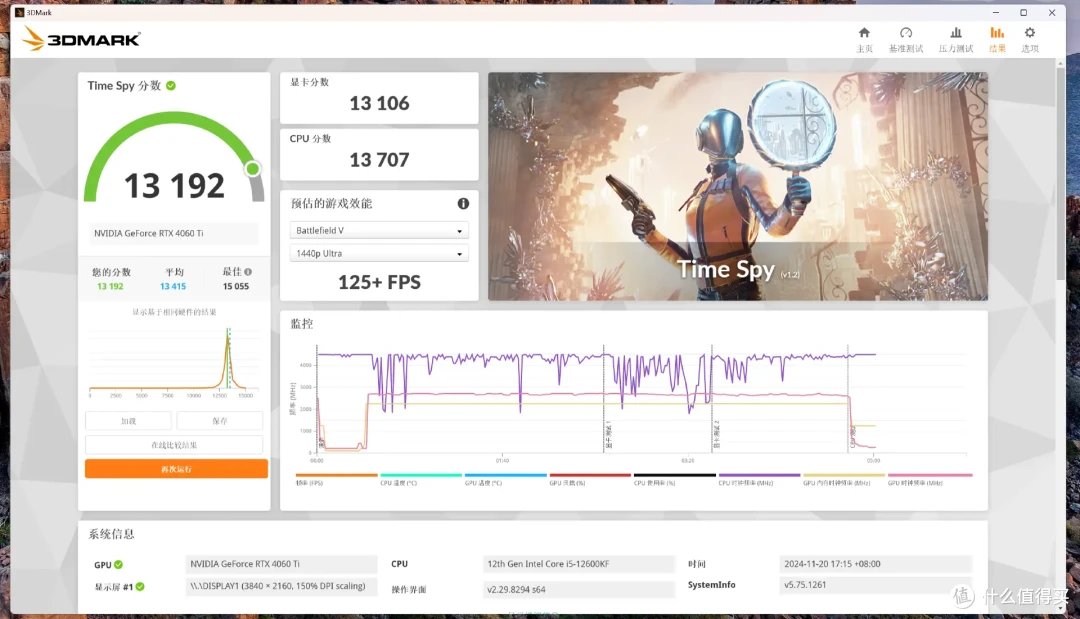Click the green check next to 显示屏 #1
Viewport: 1080px width, 619px height.
(x=140, y=587)
